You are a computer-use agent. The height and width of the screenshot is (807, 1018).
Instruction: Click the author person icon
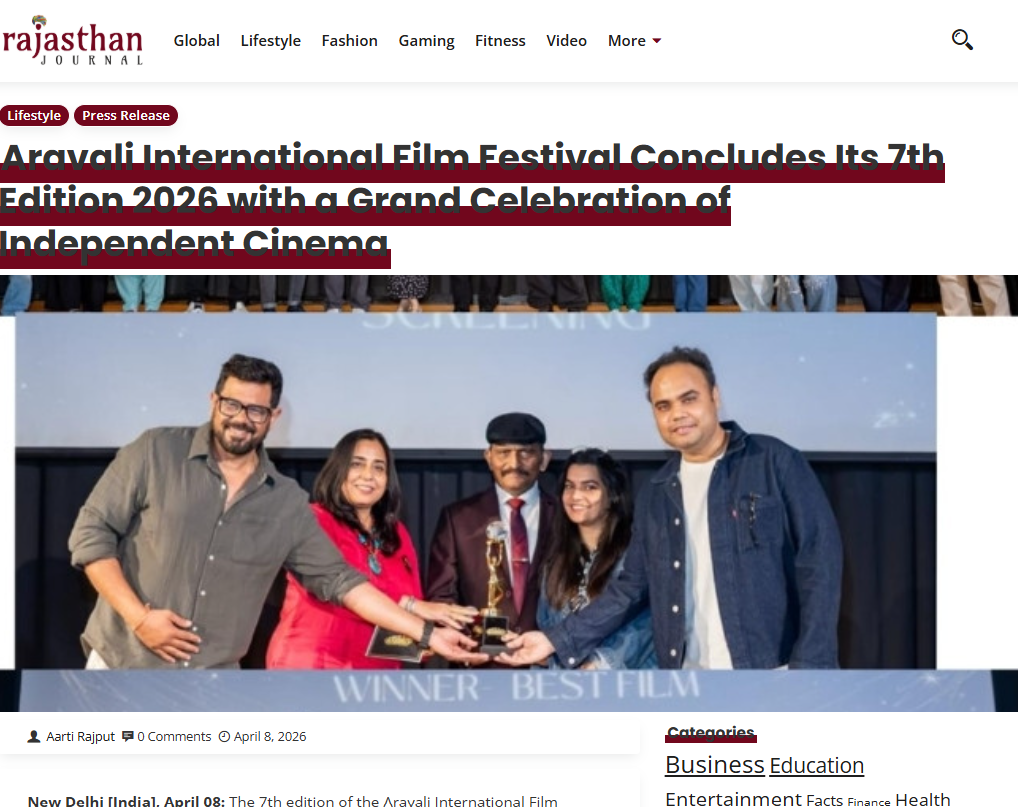coord(34,736)
